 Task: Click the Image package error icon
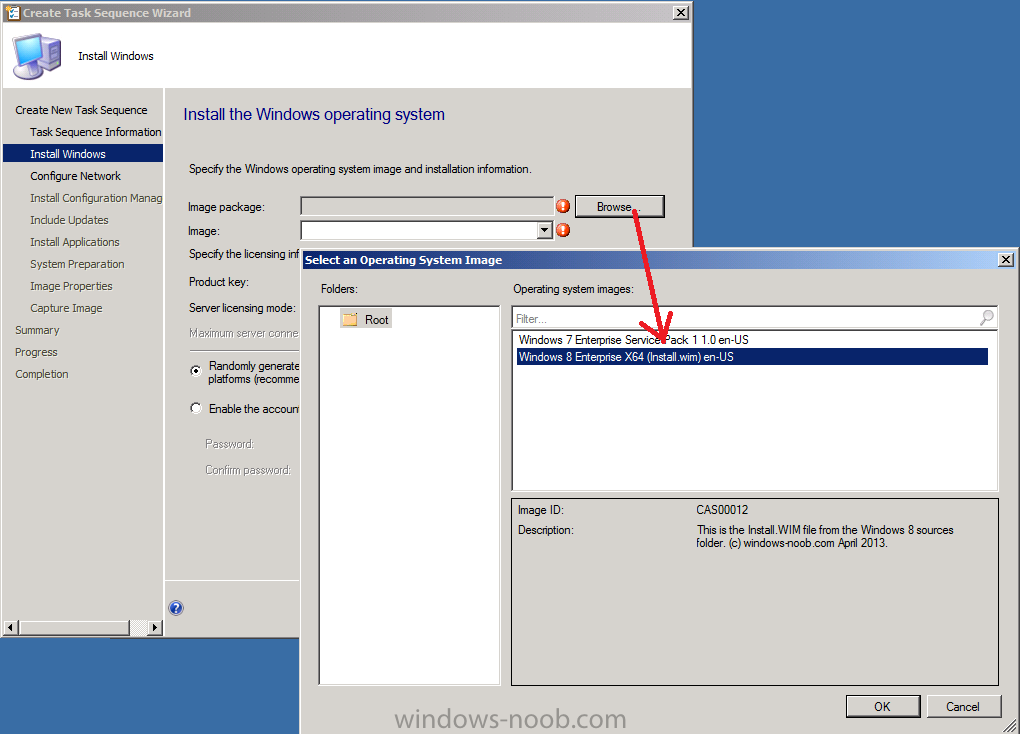coord(563,206)
